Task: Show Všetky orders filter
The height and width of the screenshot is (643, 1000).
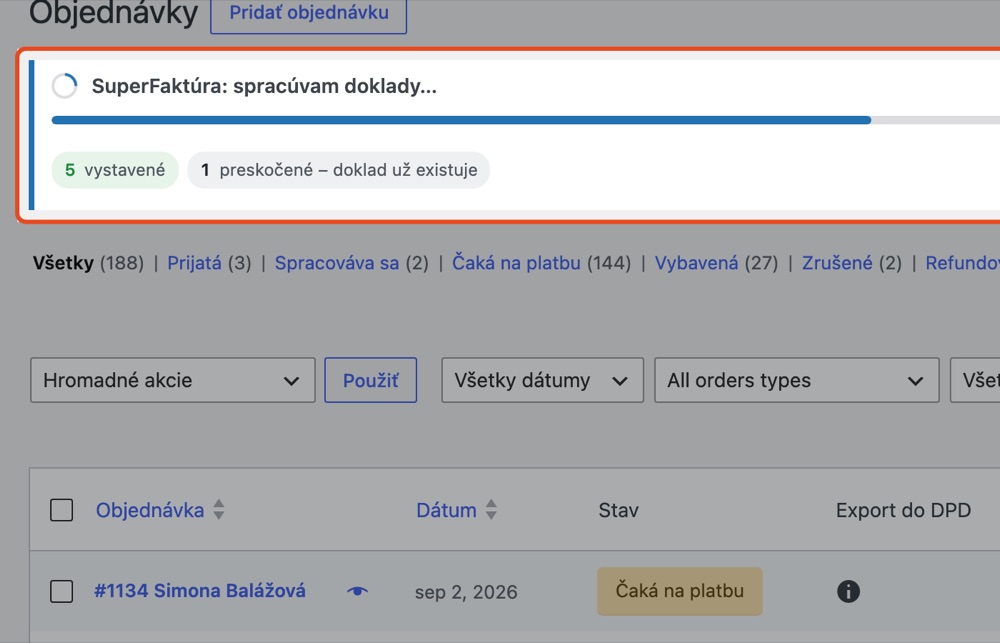Action: coord(63,263)
